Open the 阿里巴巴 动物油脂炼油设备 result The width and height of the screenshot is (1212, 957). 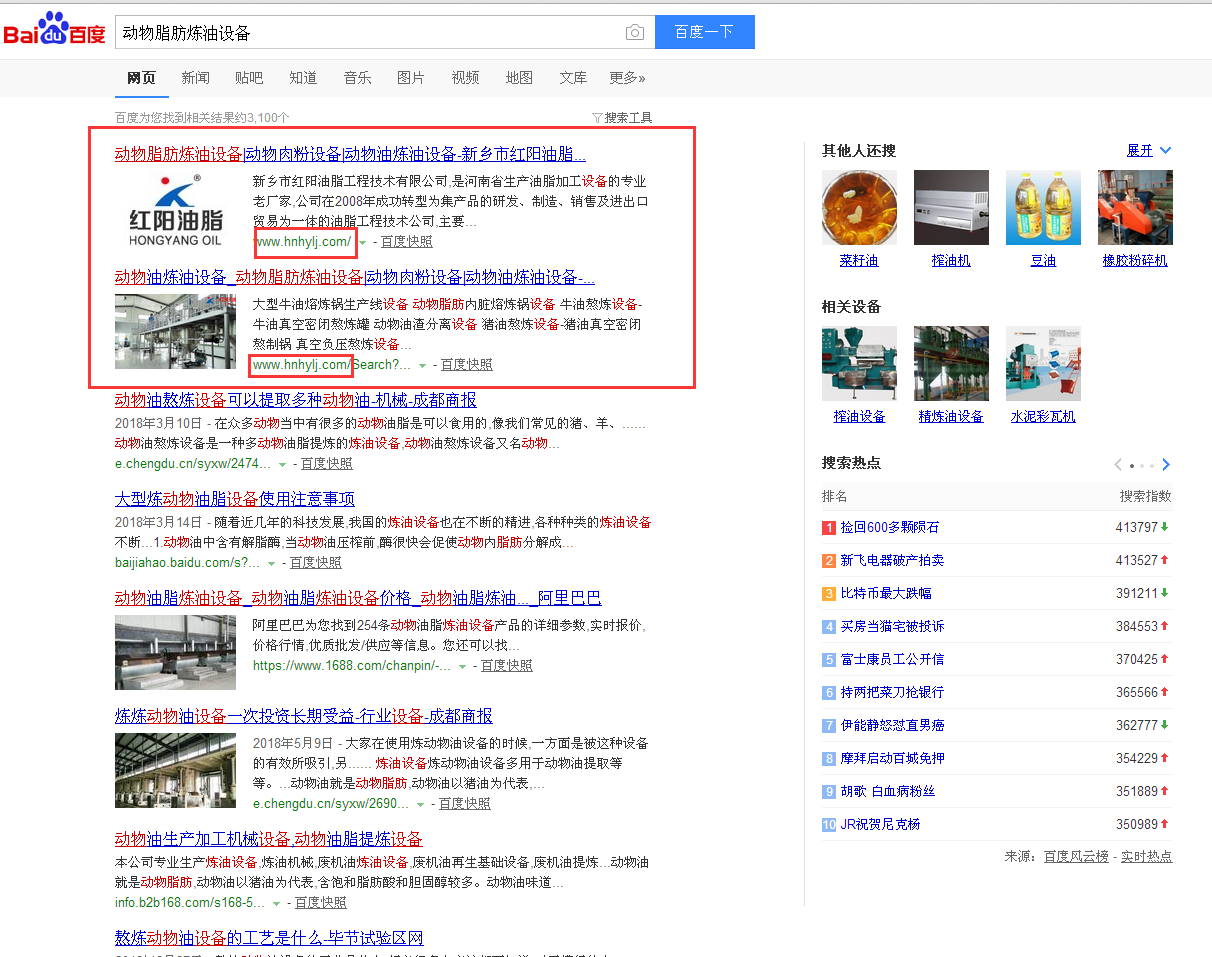coord(358,598)
